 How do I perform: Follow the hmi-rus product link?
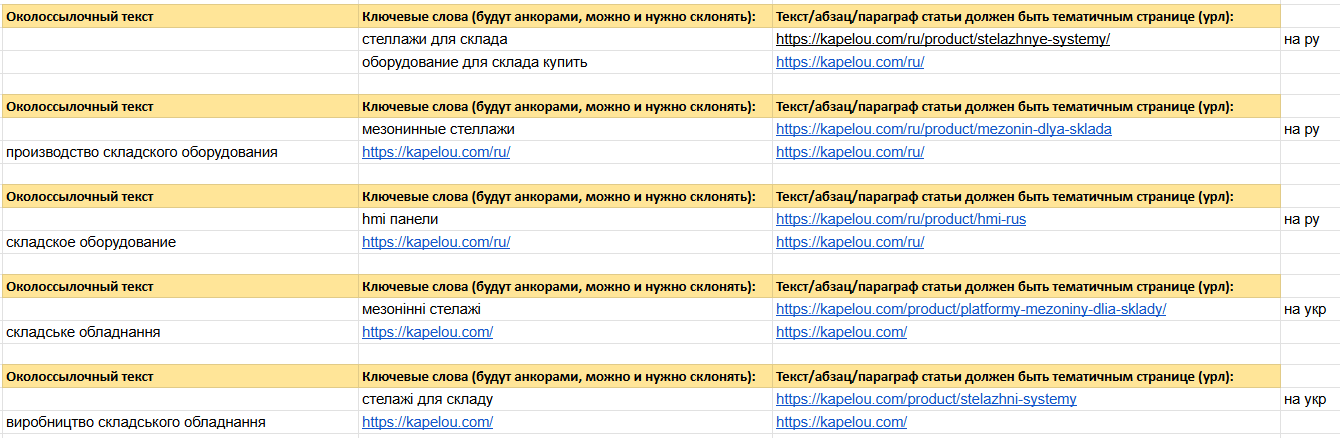click(x=900, y=219)
